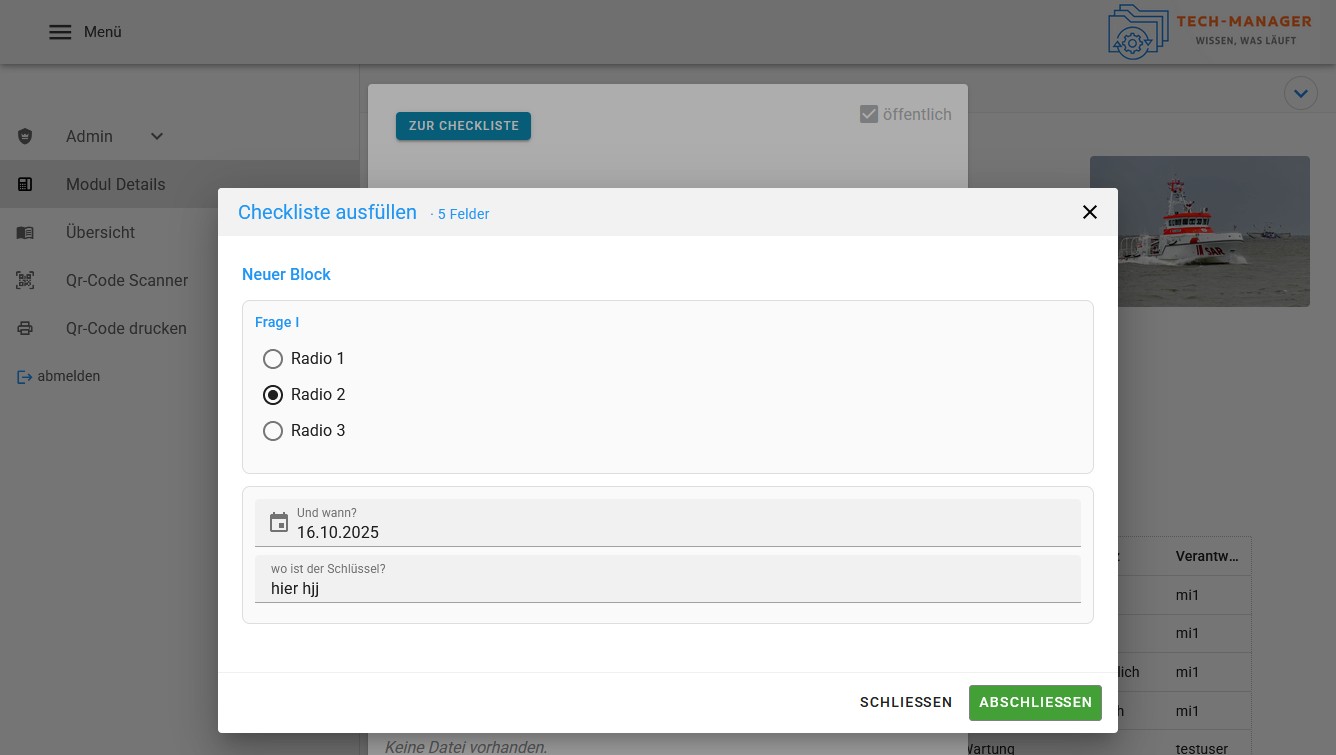Screen dimensions: 1336x755
Task: Select the Radio 3 option
Action: coord(273,431)
